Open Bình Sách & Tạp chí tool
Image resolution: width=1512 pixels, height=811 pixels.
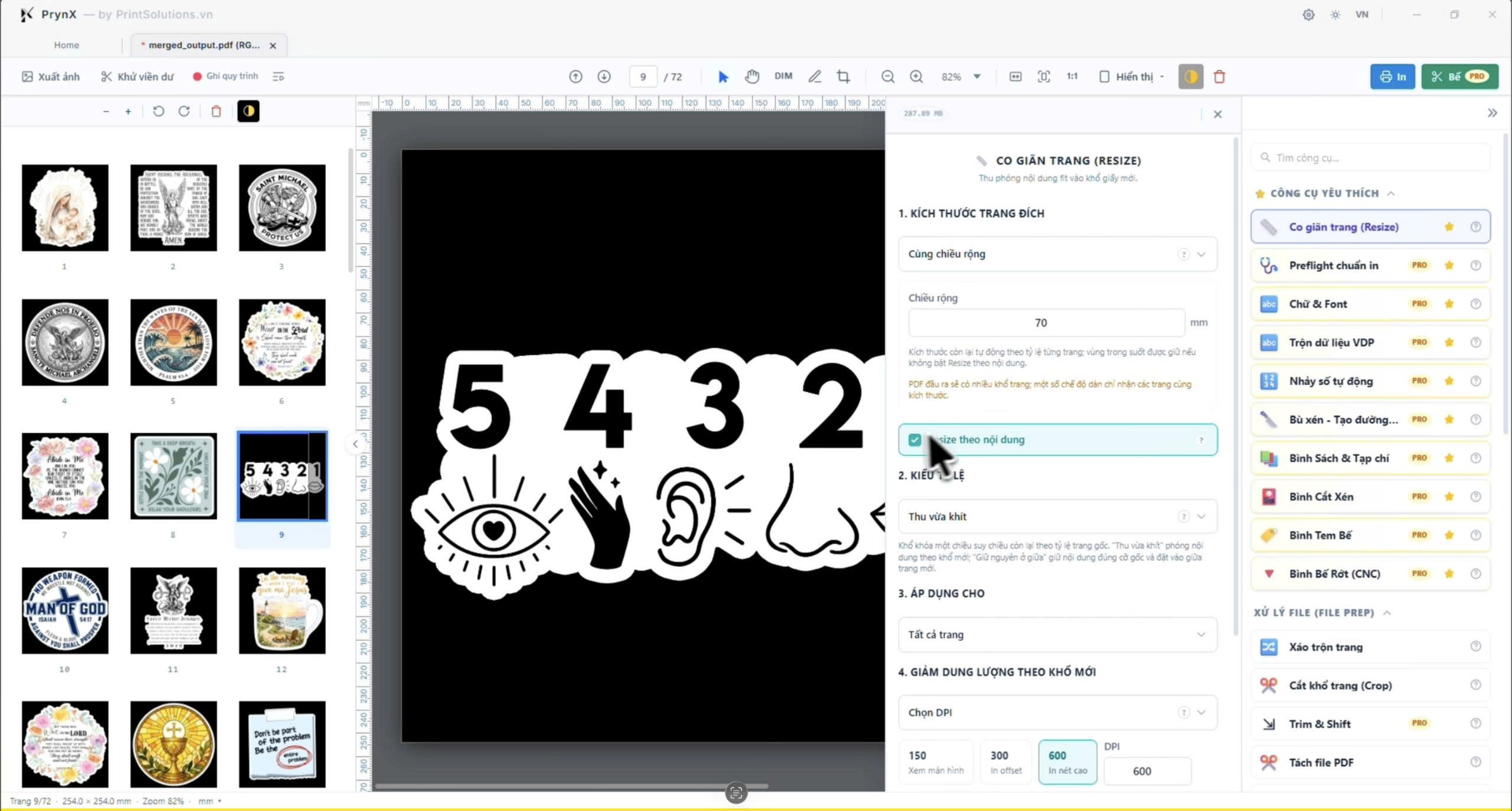(1370, 458)
